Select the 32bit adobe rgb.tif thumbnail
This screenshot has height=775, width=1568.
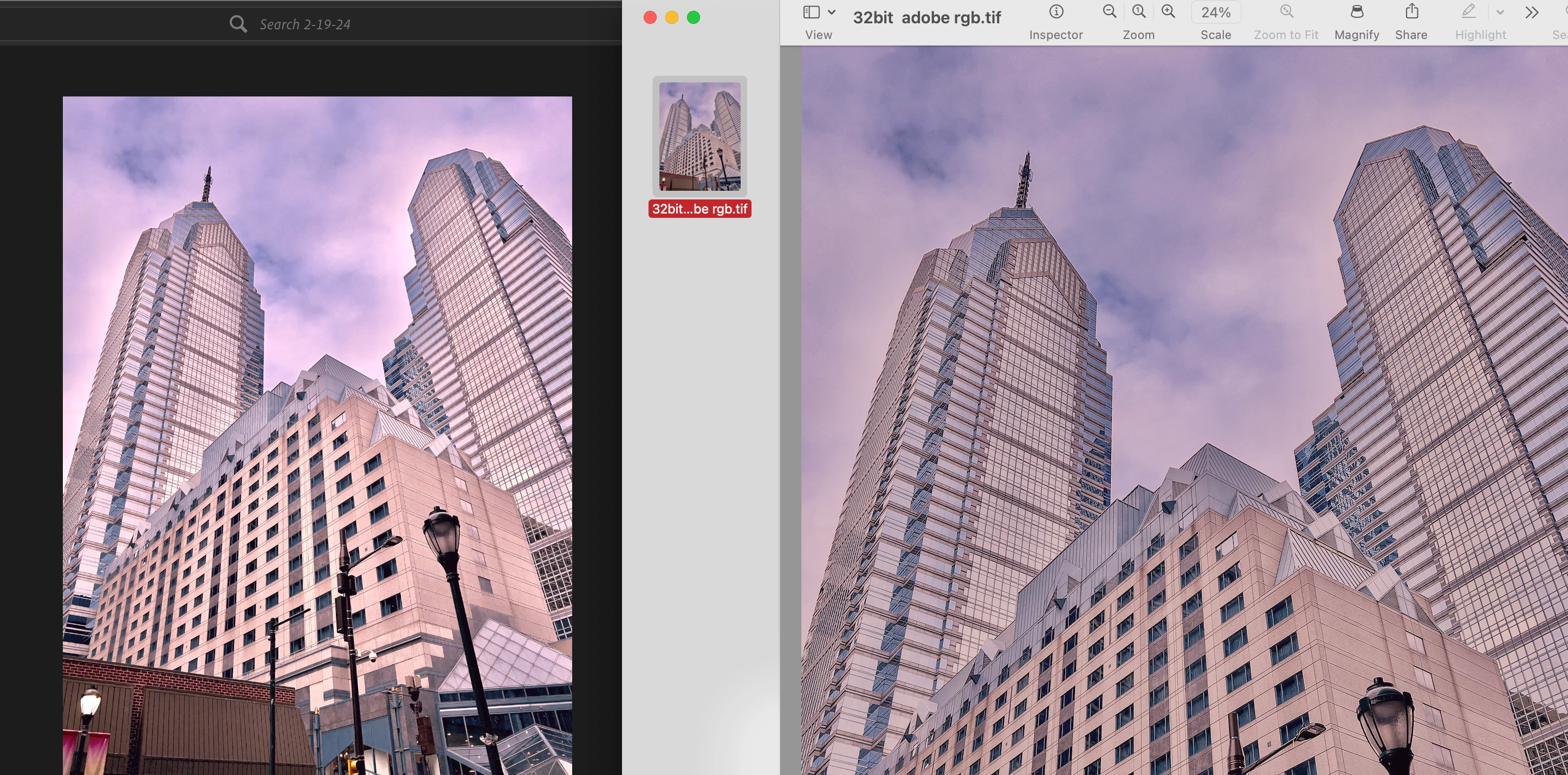pyautogui.click(x=699, y=137)
